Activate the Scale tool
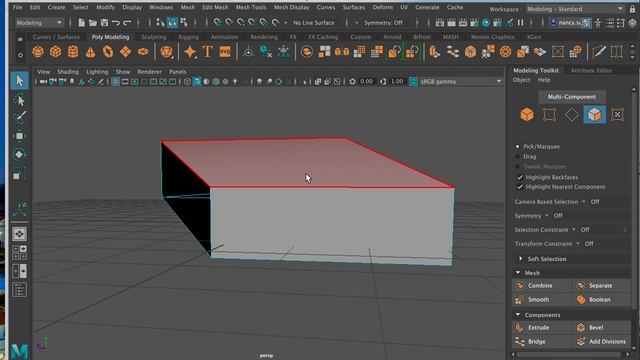The image size is (640, 360). (19, 174)
